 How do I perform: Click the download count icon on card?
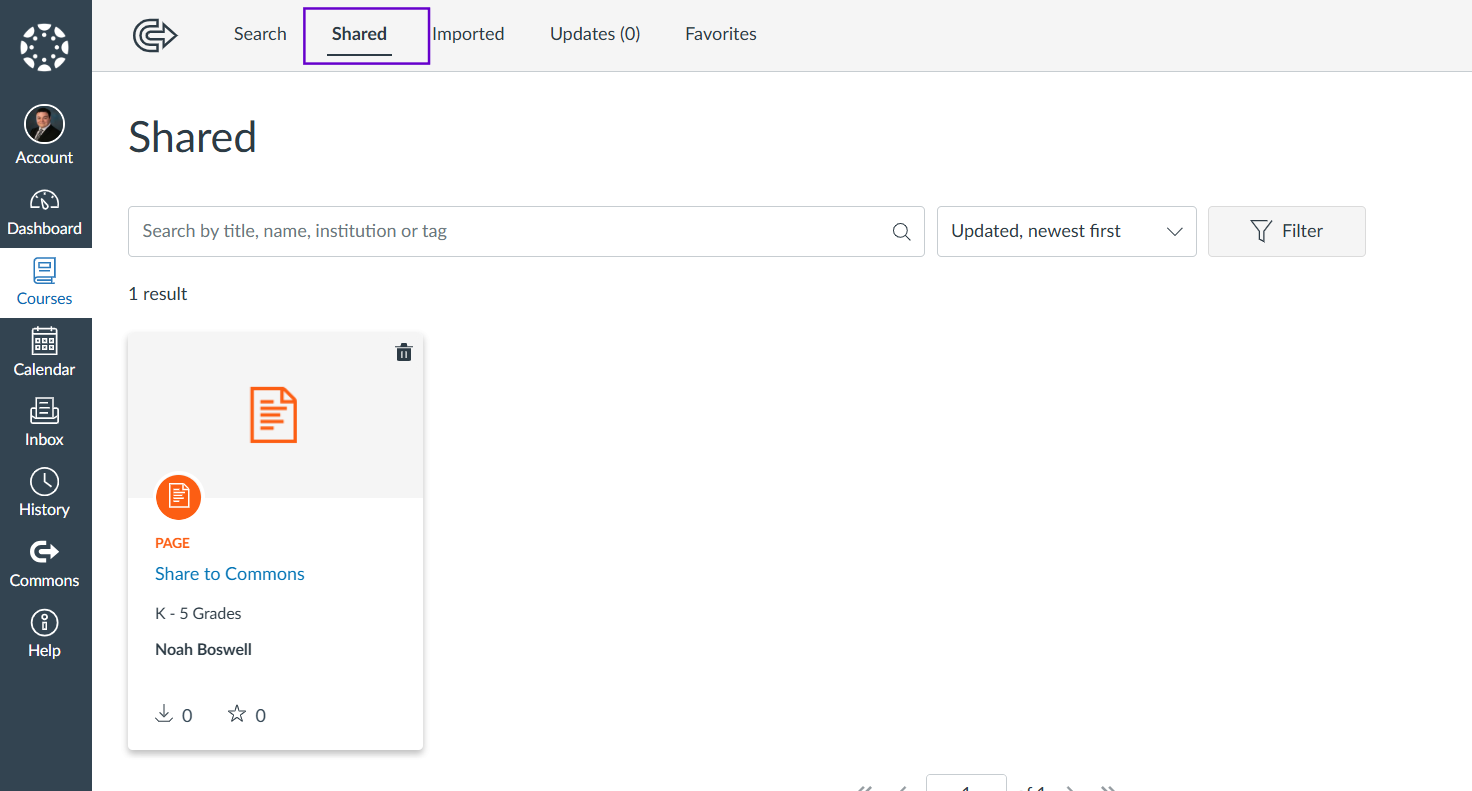tap(164, 714)
